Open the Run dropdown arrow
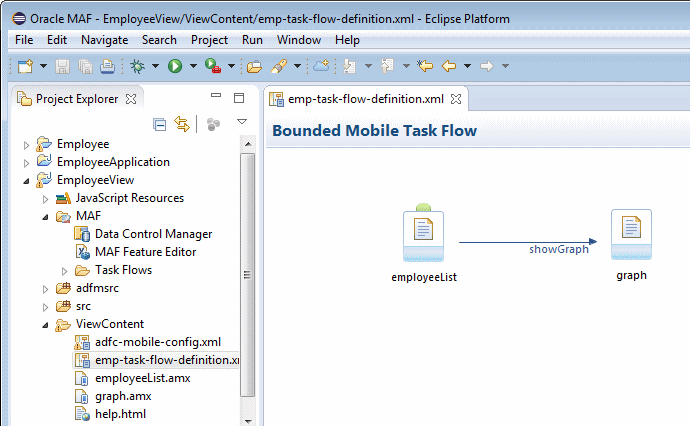Image resolution: width=690 pixels, height=426 pixels. [x=193, y=66]
